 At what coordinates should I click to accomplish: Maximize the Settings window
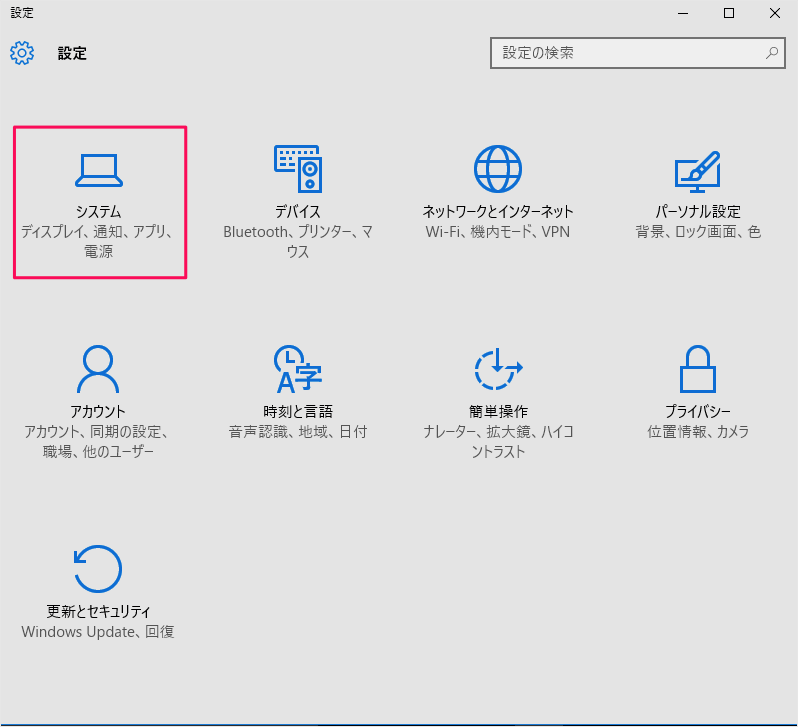(728, 13)
